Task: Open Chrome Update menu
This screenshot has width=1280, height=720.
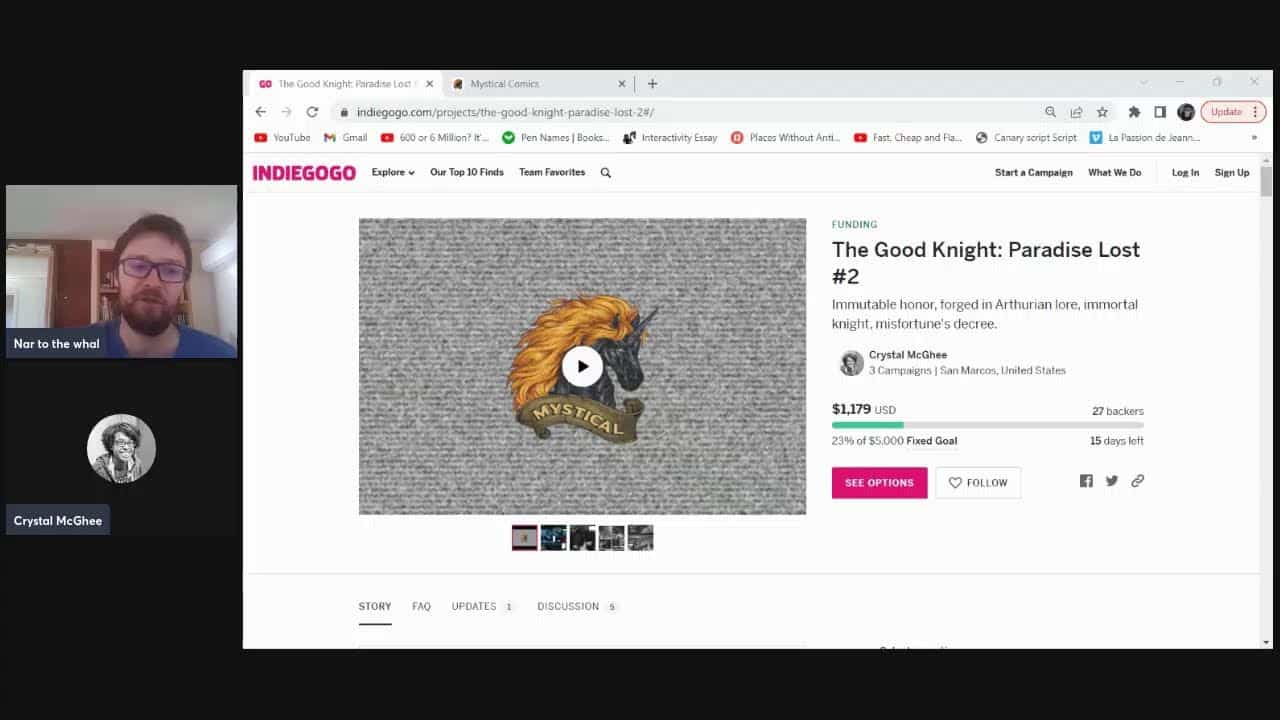Action: tap(1233, 112)
